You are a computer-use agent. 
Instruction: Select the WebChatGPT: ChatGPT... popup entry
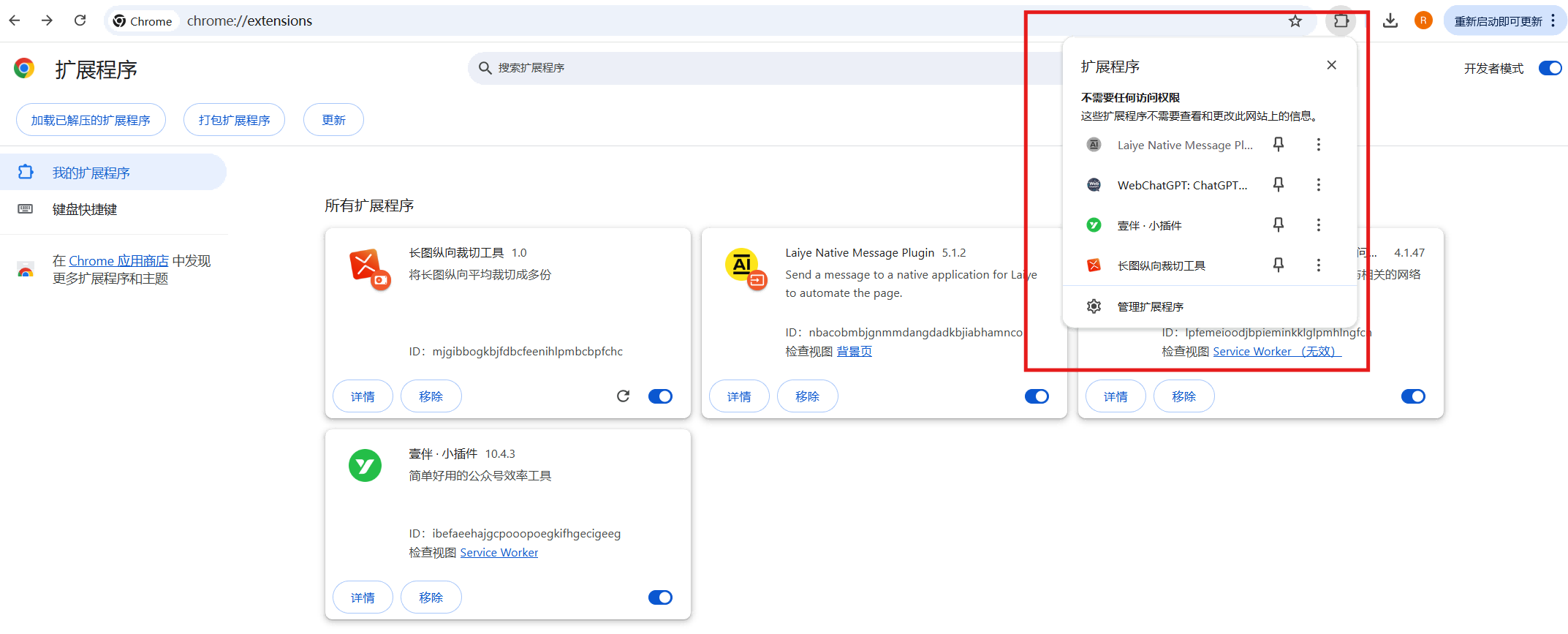[x=1182, y=185]
